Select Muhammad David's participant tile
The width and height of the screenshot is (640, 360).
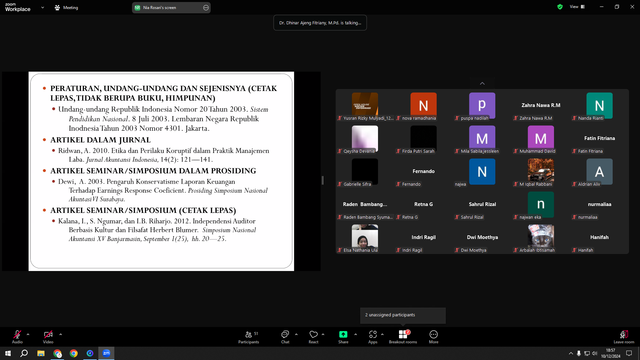pos(540,139)
